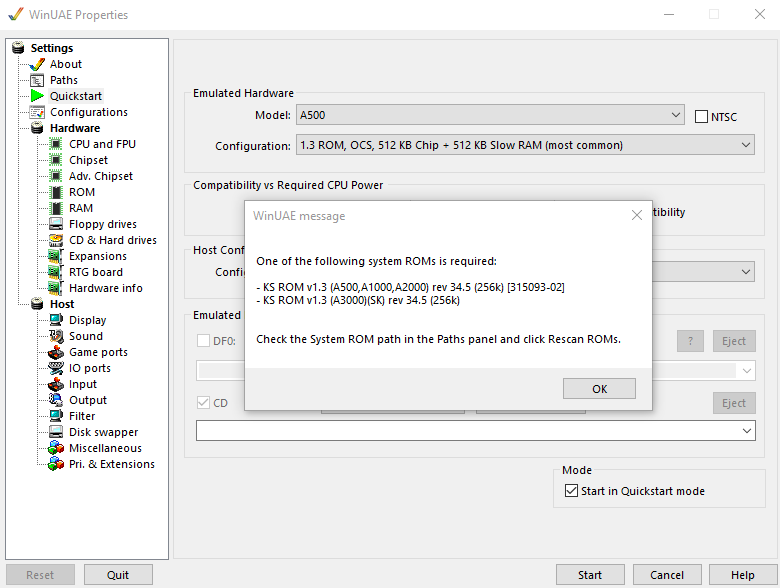780x588 pixels.
Task: Click the WinUAE title bar checkmark icon
Action: coord(16,14)
